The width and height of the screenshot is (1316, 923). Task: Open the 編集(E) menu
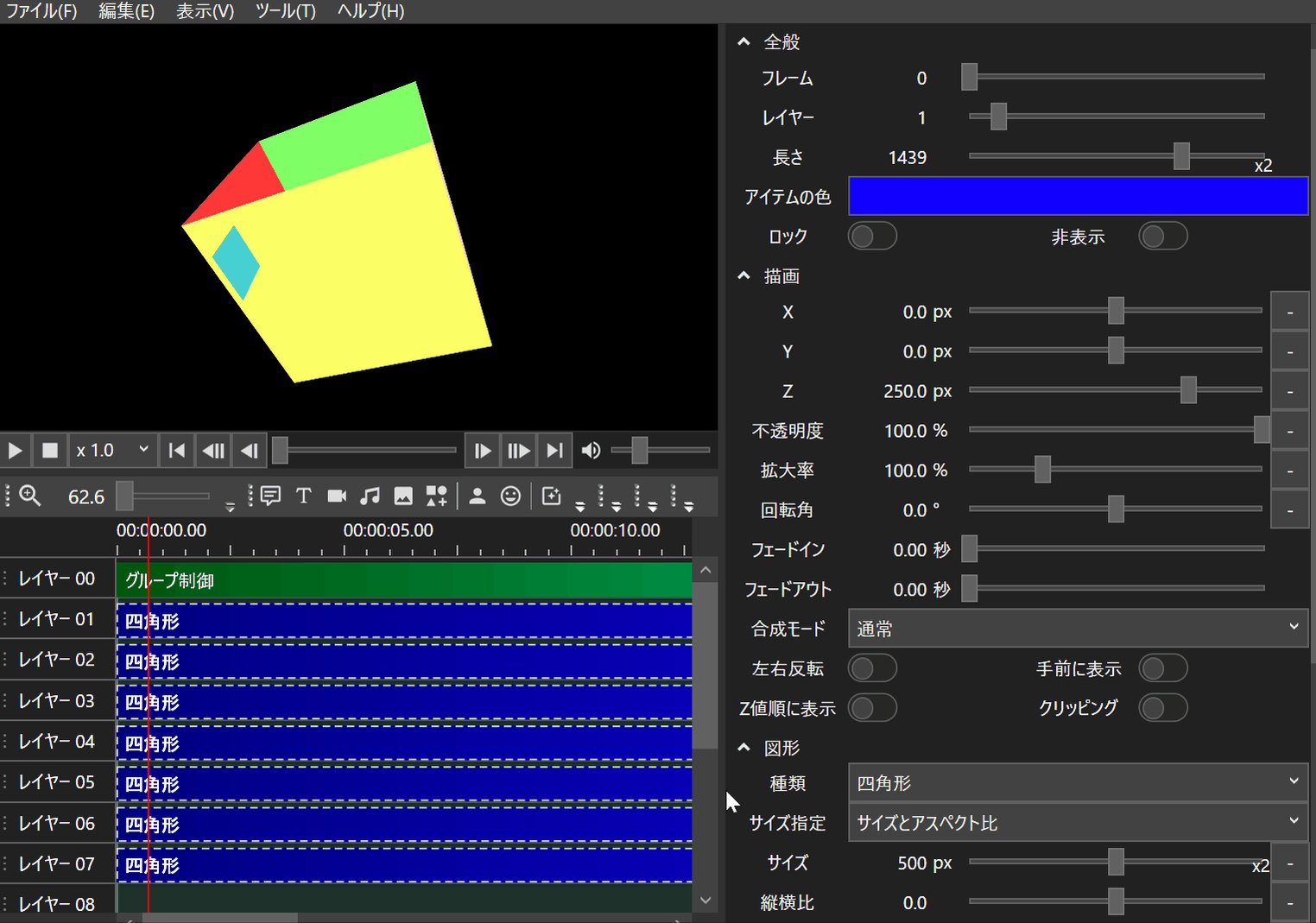pyautogui.click(x=126, y=11)
